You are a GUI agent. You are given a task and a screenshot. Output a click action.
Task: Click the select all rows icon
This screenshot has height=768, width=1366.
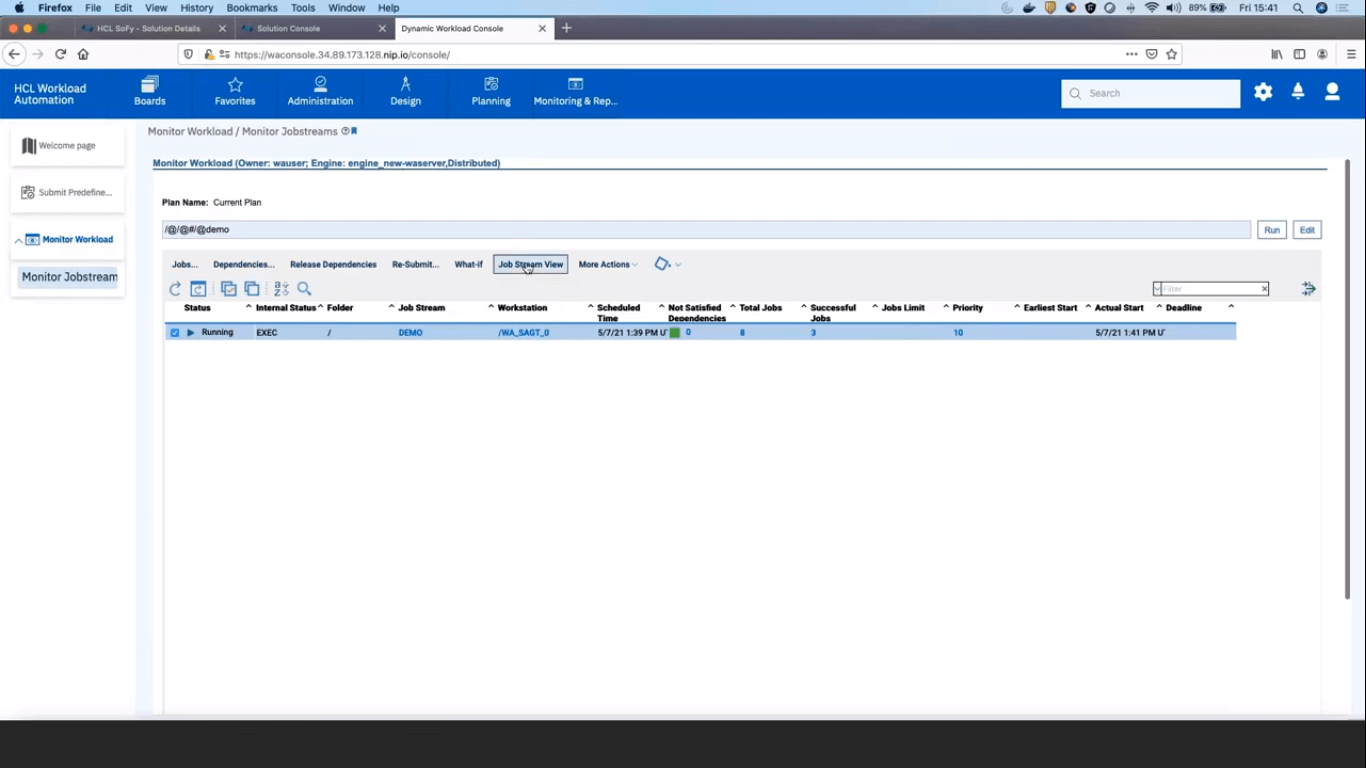coord(228,289)
